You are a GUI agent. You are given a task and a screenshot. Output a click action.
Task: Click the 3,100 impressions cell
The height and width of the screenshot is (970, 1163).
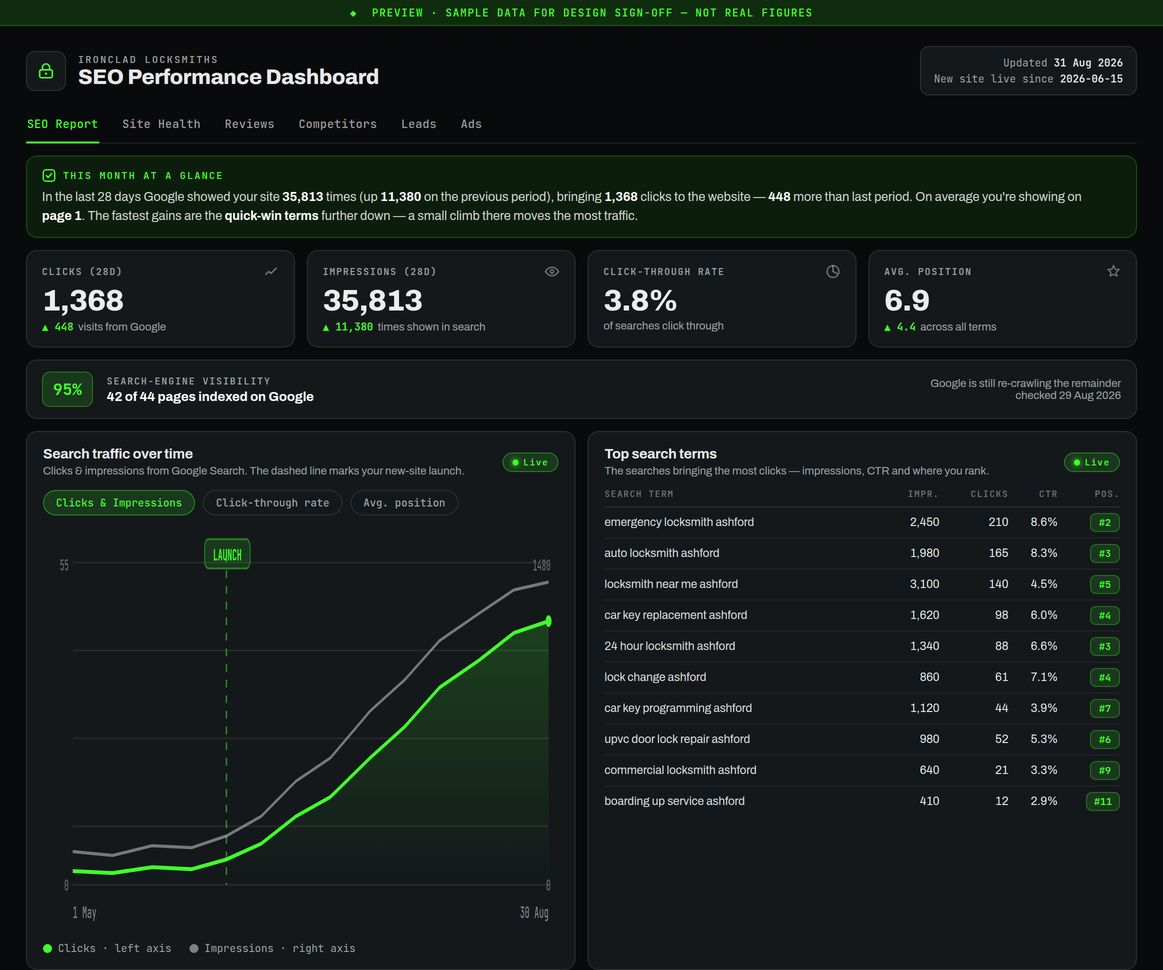coord(924,584)
